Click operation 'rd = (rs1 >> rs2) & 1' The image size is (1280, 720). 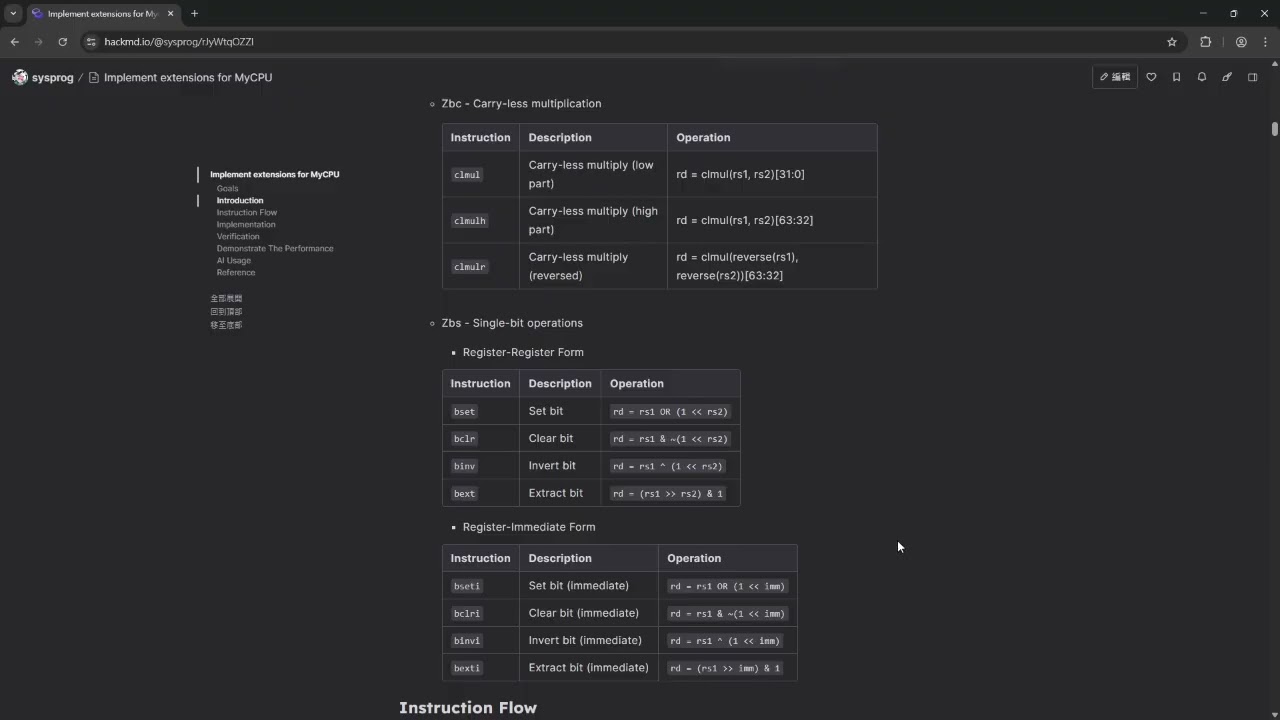[668, 493]
